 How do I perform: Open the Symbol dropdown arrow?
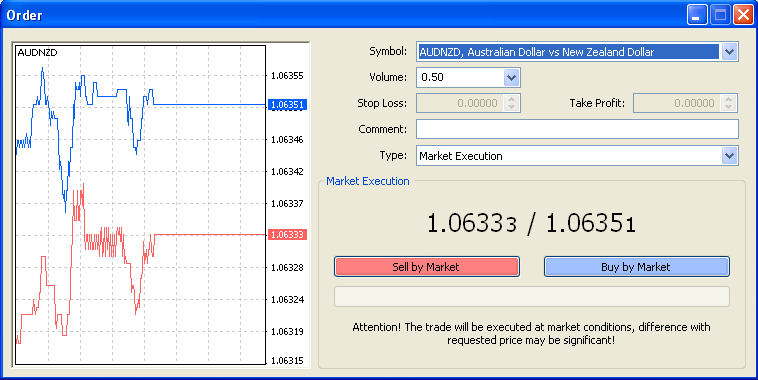coord(729,52)
